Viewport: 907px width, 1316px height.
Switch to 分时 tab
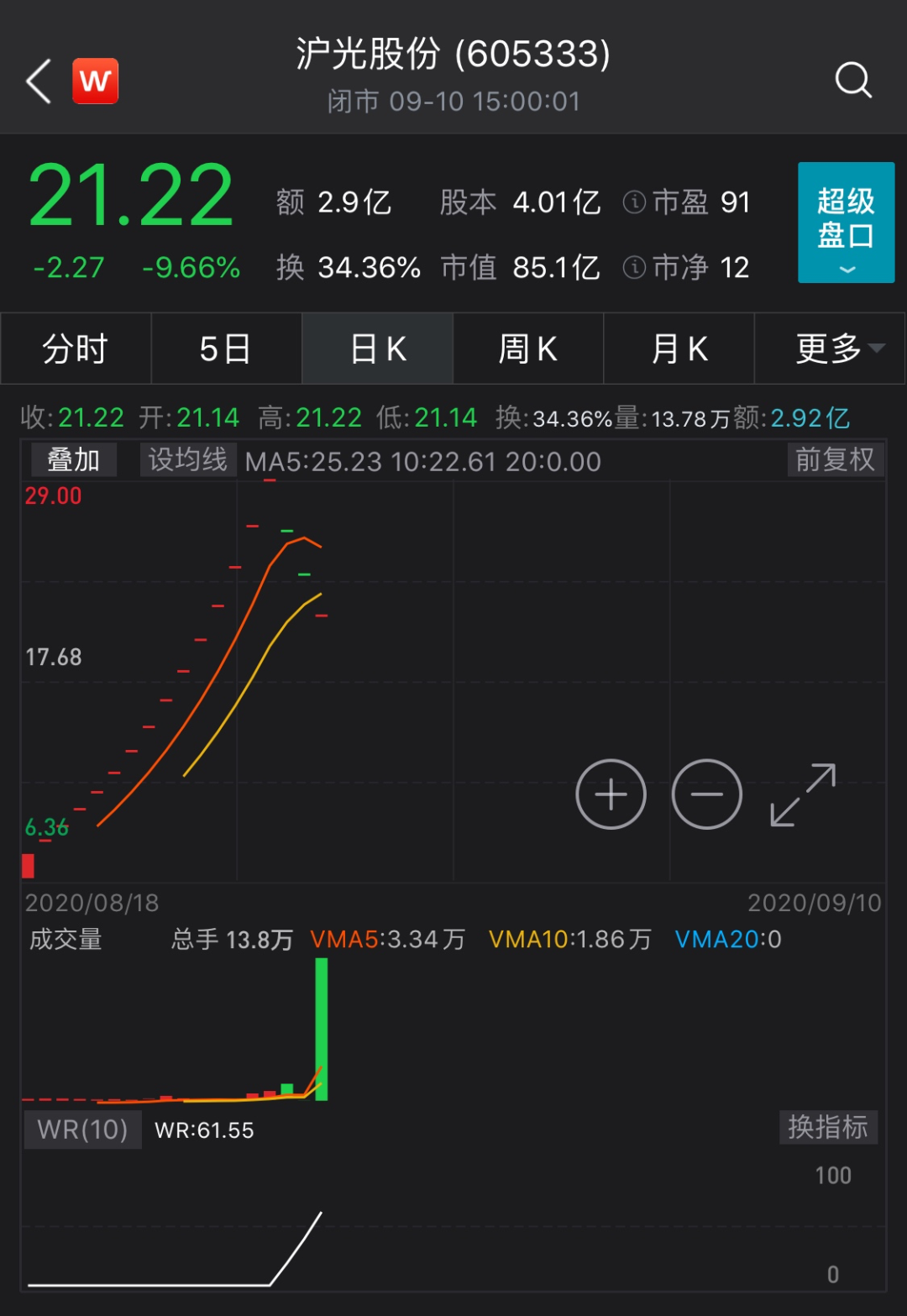pos(76,349)
